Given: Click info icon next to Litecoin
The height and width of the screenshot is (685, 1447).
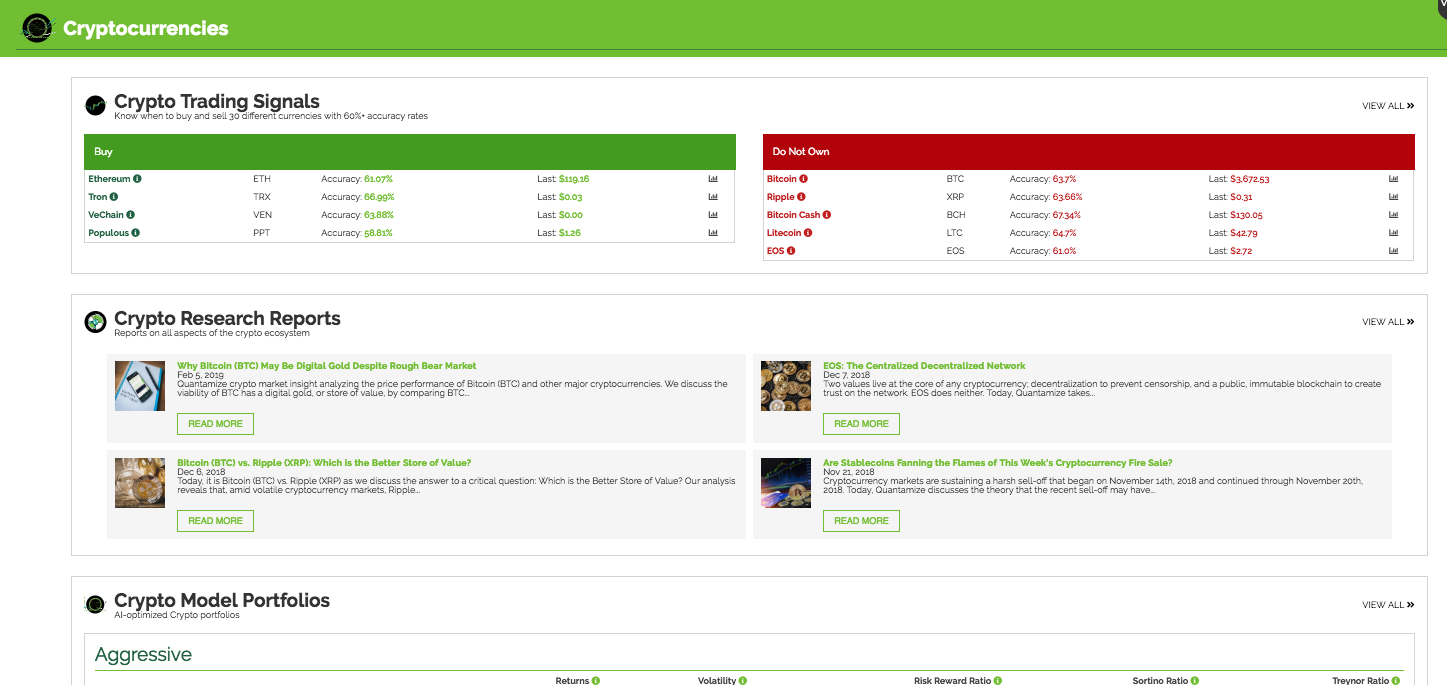Looking at the screenshot, I should click(808, 233).
